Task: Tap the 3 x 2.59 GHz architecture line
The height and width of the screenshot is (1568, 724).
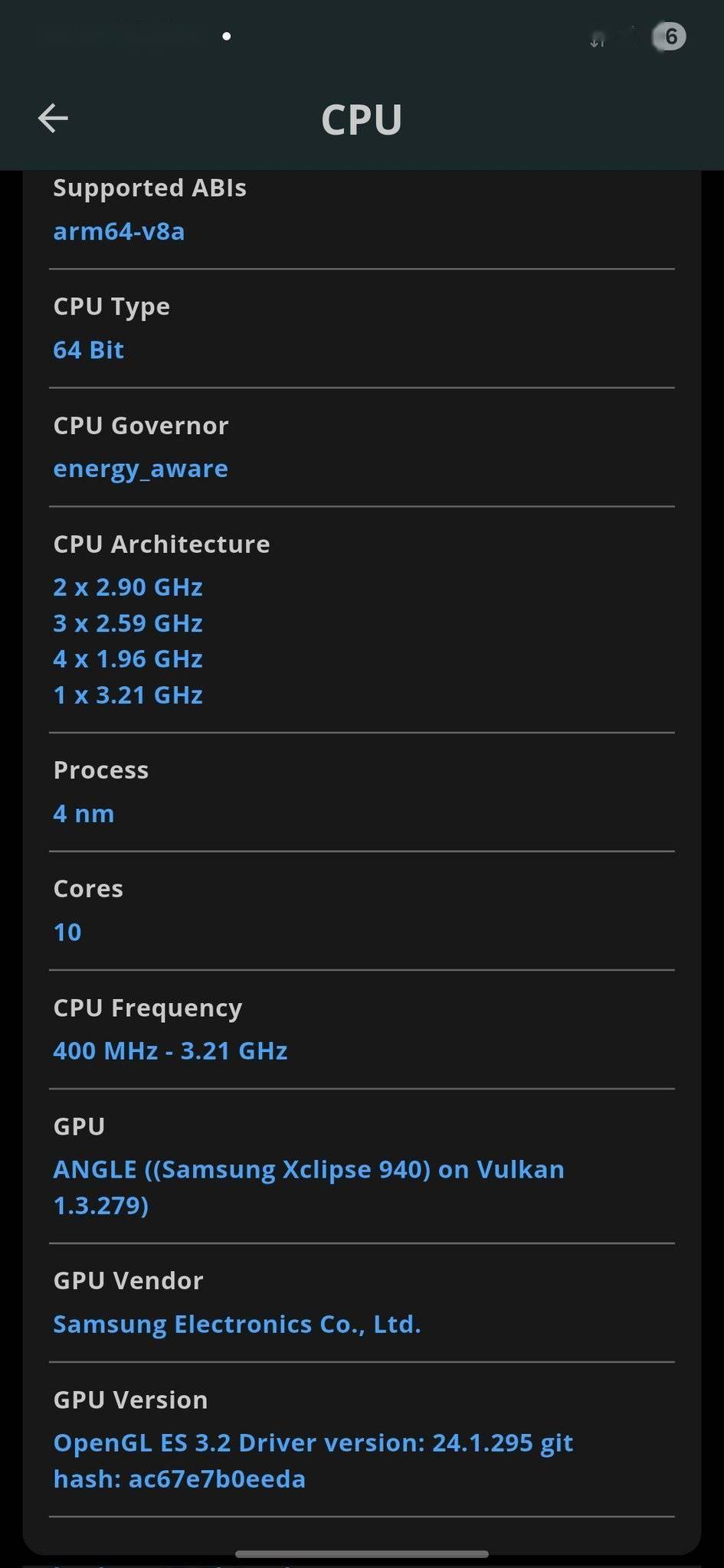Action: (128, 623)
